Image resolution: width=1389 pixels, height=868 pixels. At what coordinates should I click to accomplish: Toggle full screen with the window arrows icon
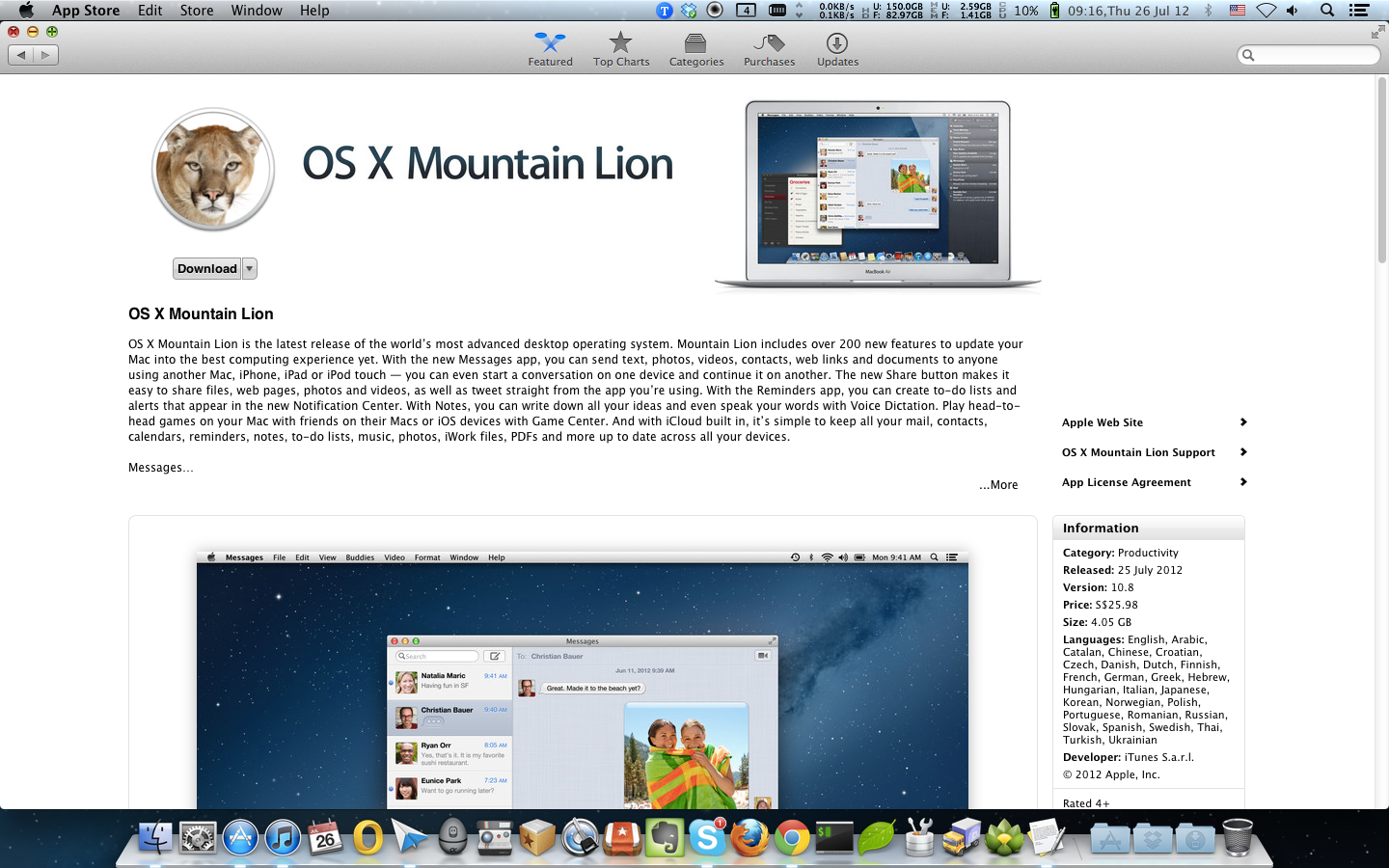coord(1377,33)
